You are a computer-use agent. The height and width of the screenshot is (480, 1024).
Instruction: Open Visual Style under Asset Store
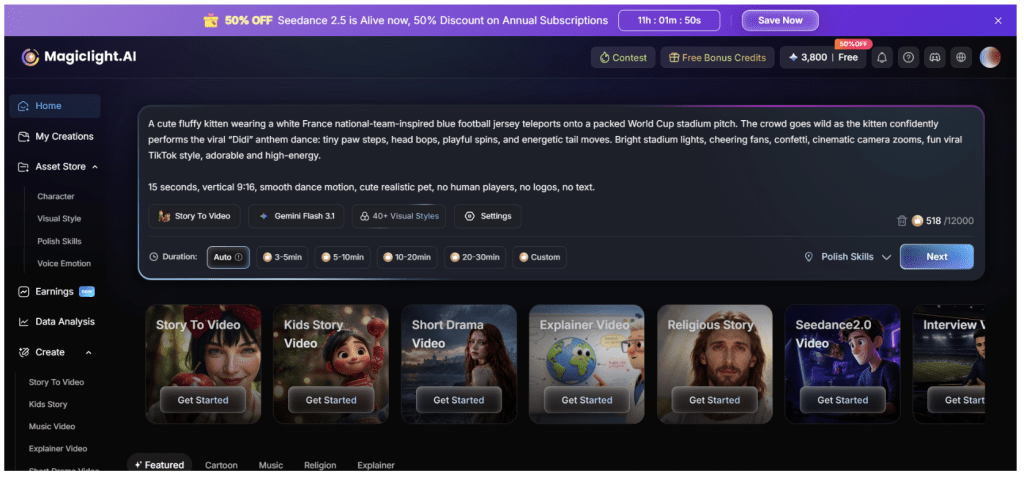59,219
